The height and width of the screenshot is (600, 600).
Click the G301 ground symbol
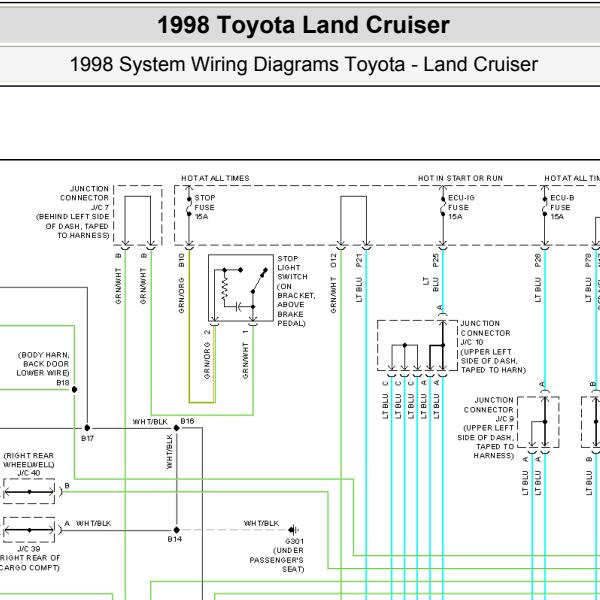coord(293,530)
